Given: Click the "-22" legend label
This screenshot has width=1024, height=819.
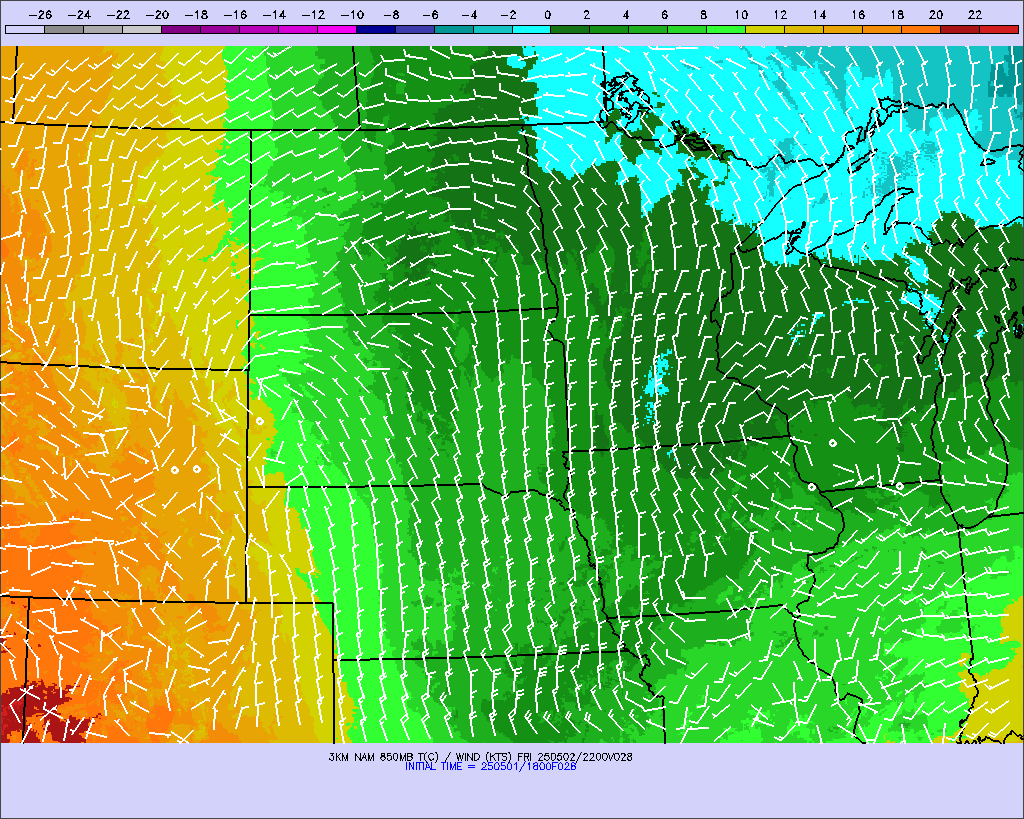Looking at the screenshot, I should click(x=118, y=15).
